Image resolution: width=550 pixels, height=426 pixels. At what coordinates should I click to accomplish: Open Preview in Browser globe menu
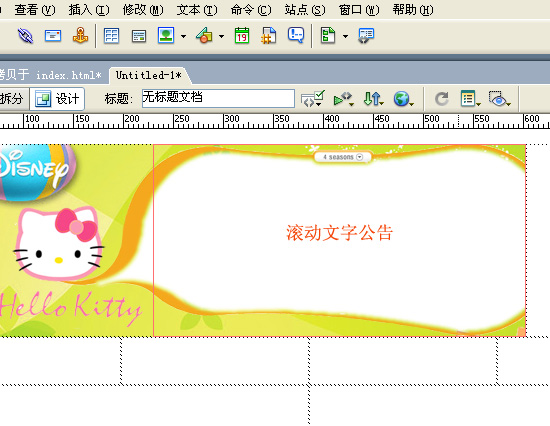point(403,99)
